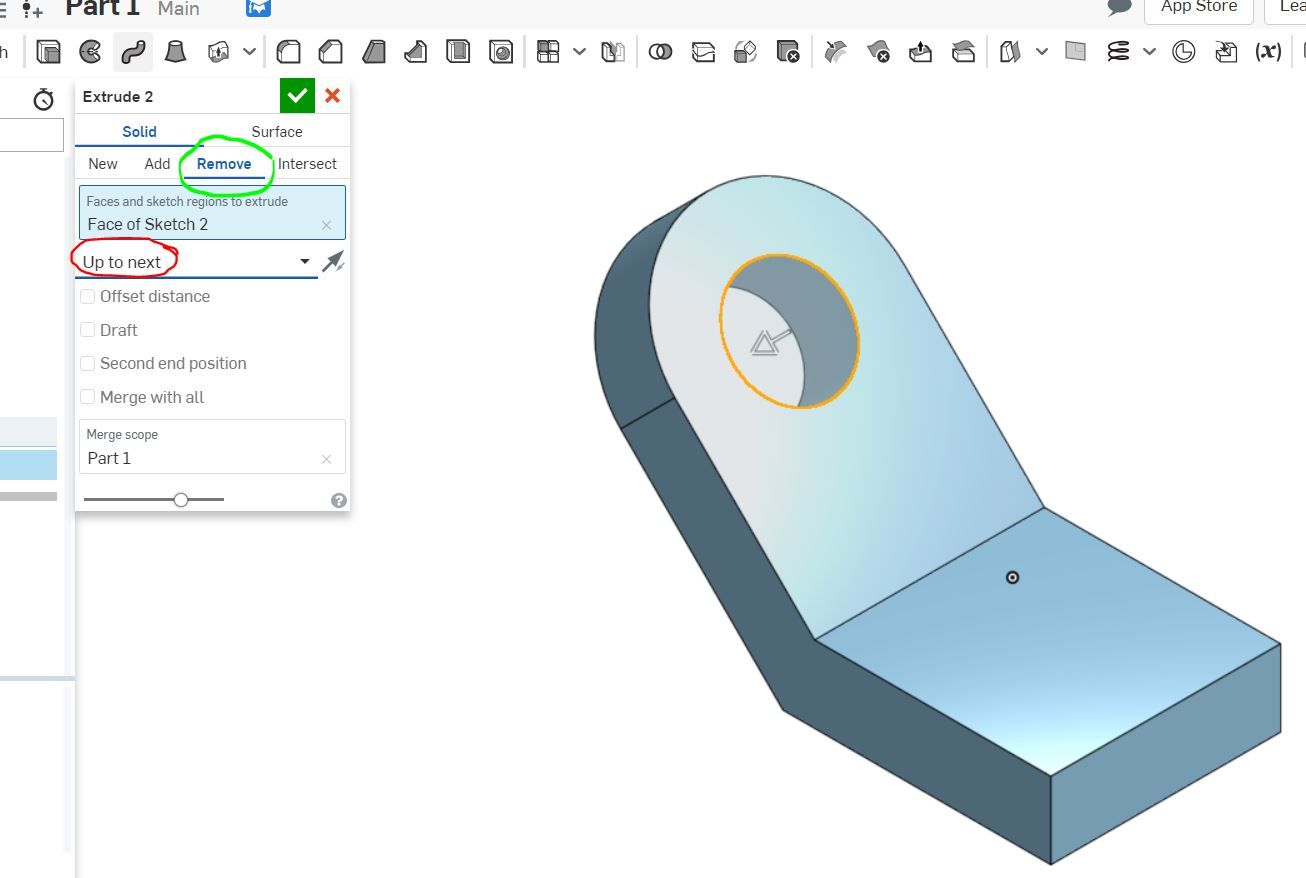This screenshot has width=1306, height=878.
Task: Open the Revolve tool
Action: [90, 51]
